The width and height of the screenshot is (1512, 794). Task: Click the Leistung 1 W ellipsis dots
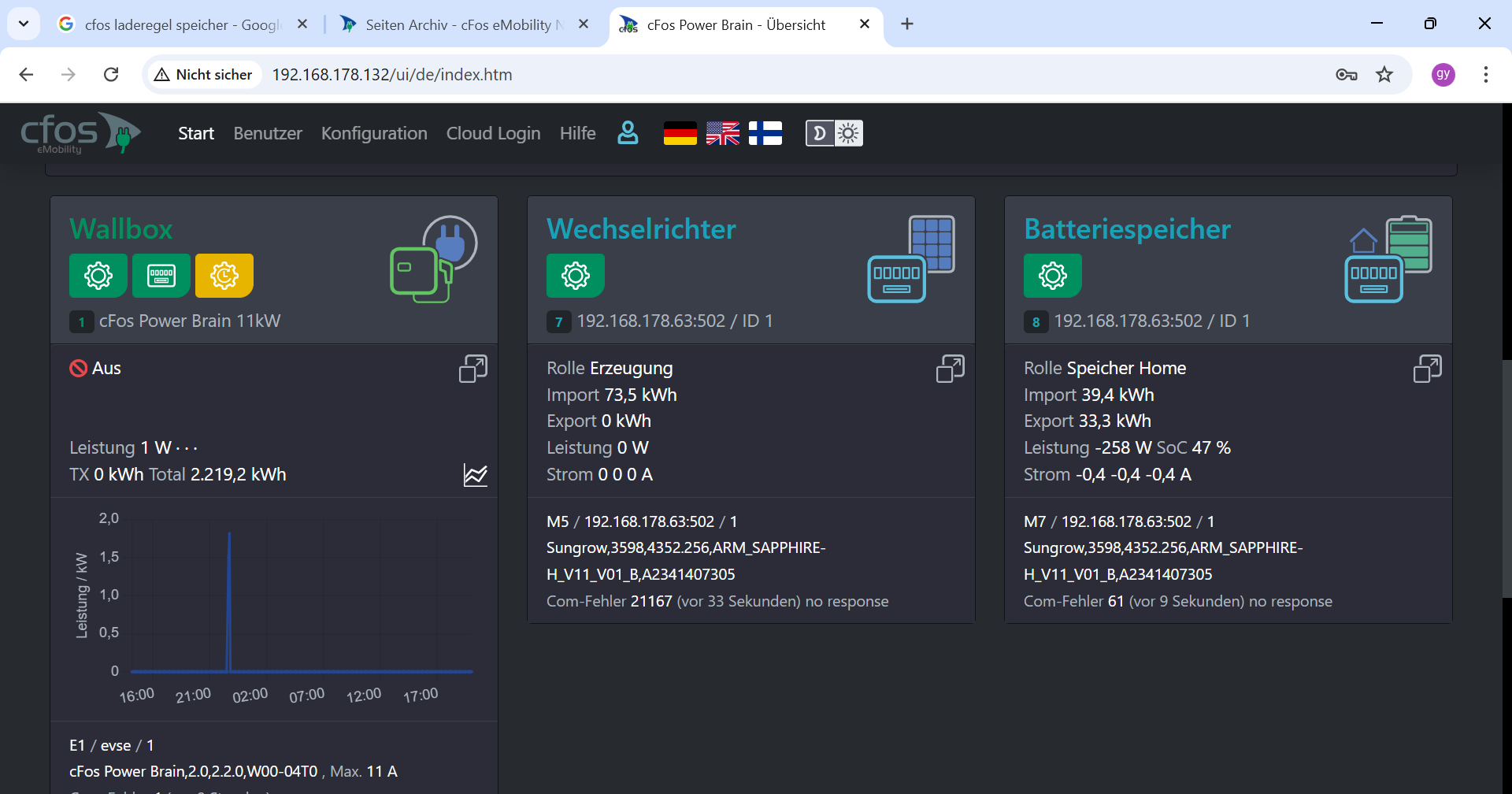click(187, 448)
